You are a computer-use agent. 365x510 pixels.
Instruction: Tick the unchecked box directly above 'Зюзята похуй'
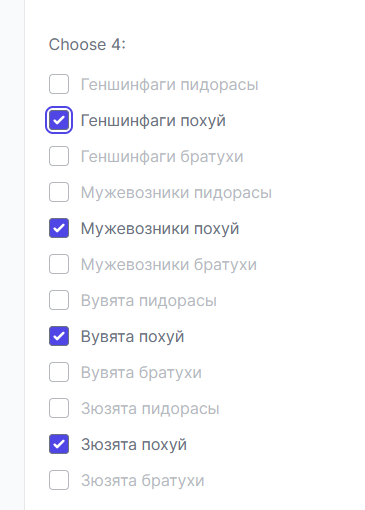59,408
